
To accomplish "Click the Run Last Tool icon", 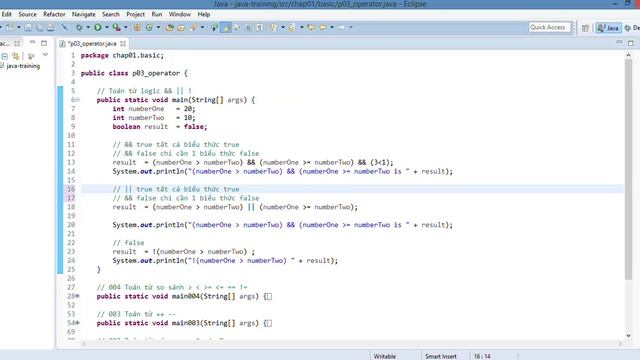I will coord(117,27).
